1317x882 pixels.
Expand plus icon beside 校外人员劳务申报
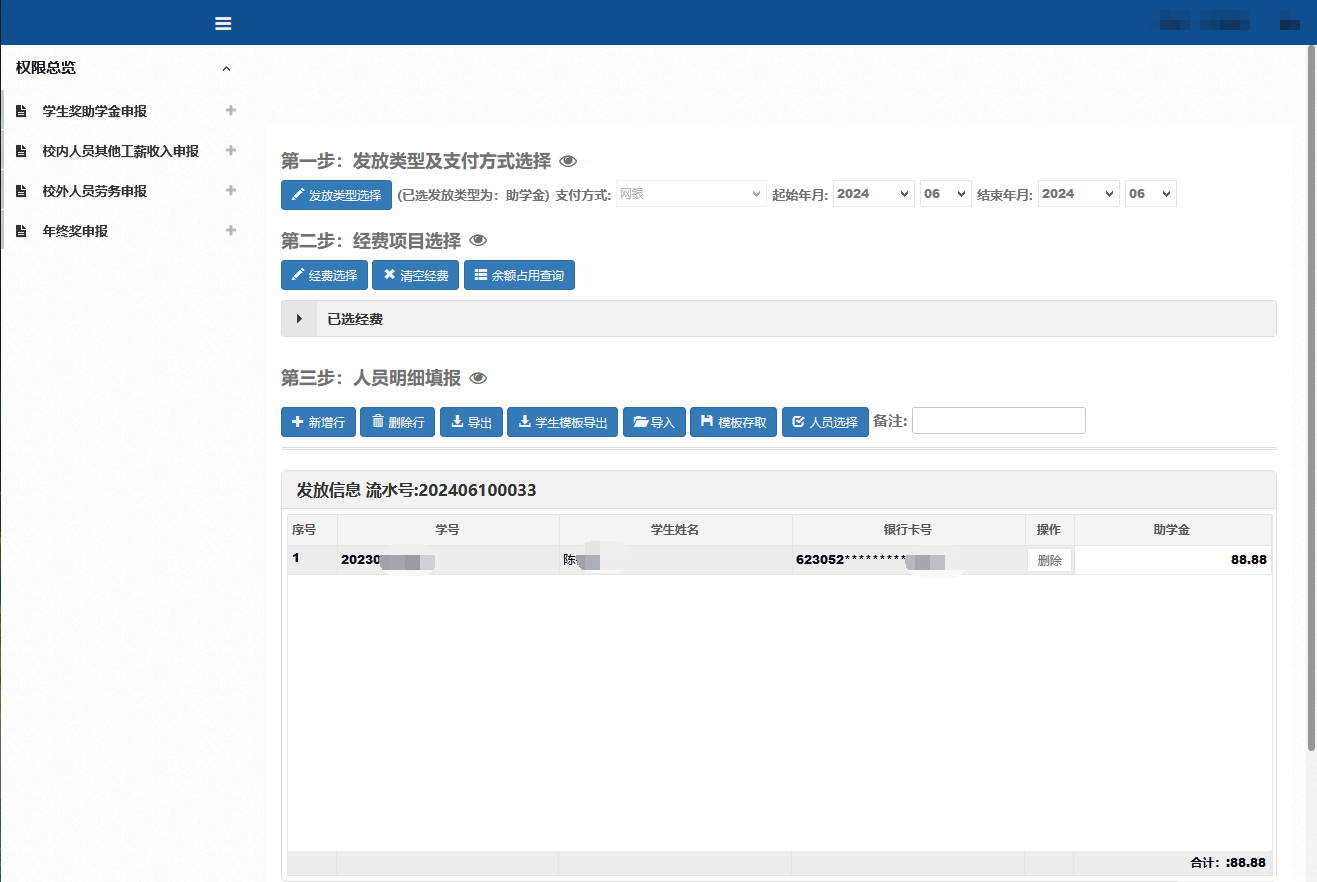point(231,190)
